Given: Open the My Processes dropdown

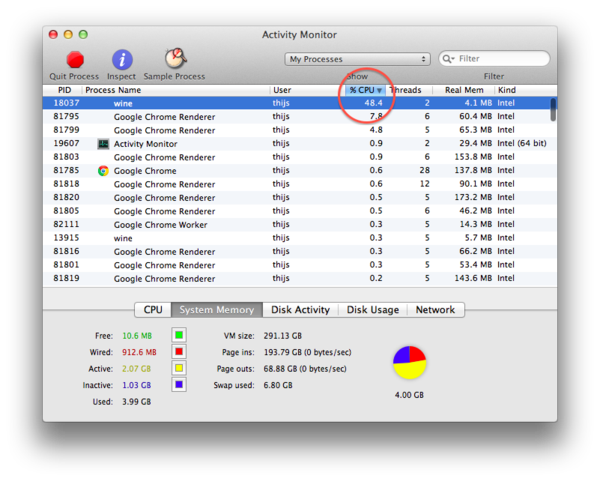Looking at the screenshot, I should [357, 59].
